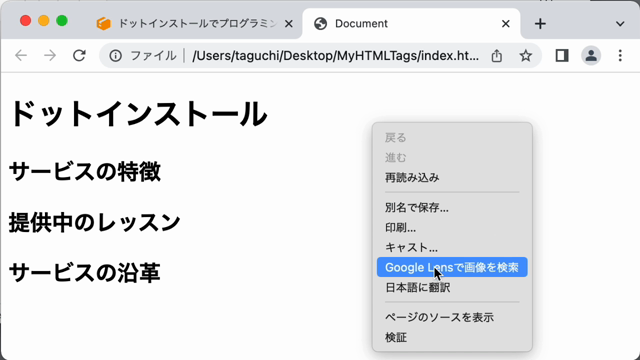
Task: Open the Chrome three-dot menu
Action: pyautogui.click(x=620, y=56)
